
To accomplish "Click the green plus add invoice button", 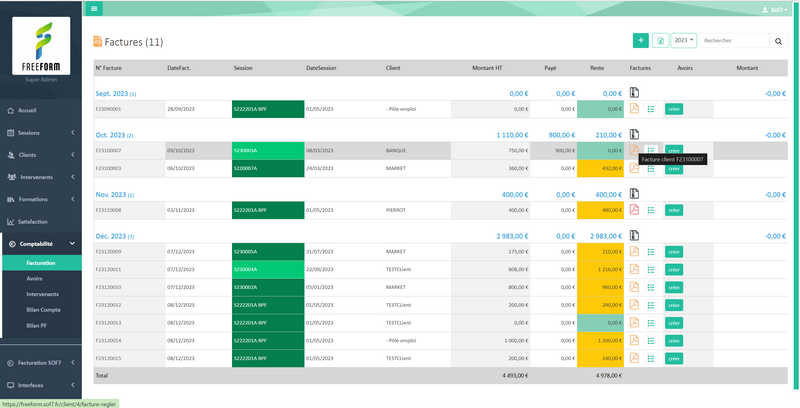I will click(x=640, y=41).
